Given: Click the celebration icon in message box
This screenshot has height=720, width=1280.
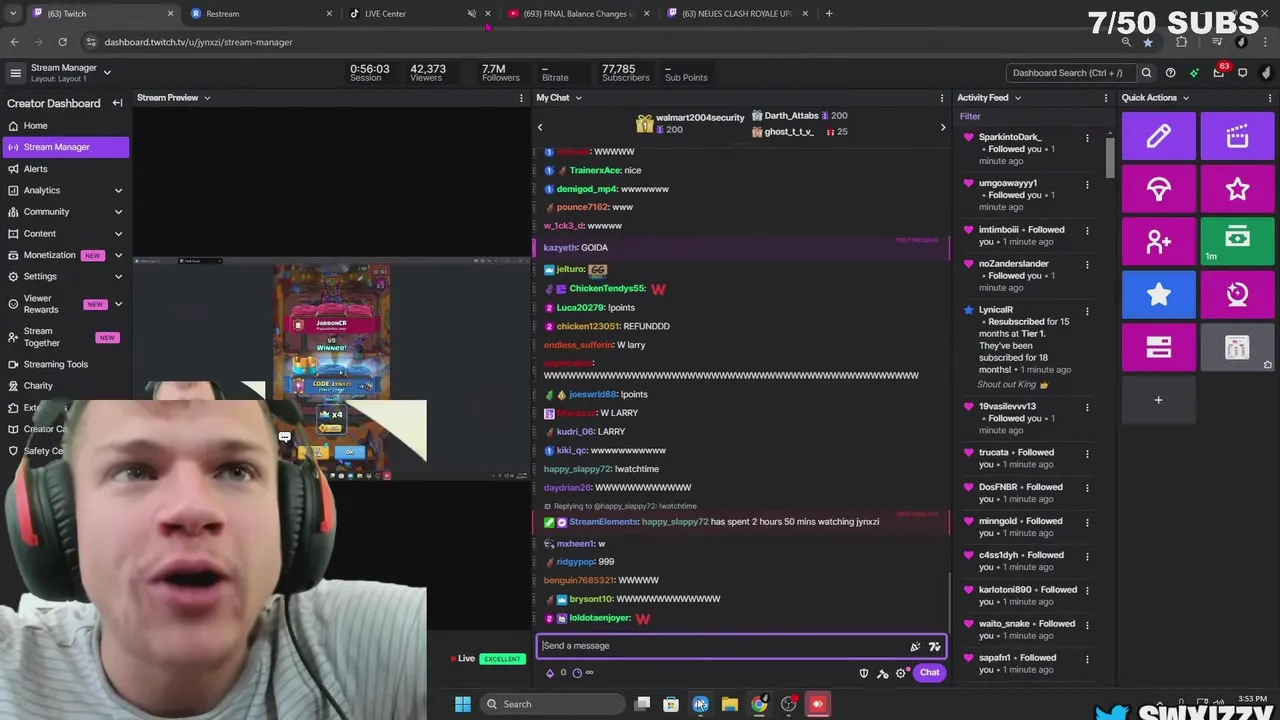Looking at the screenshot, I should [915, 646].
